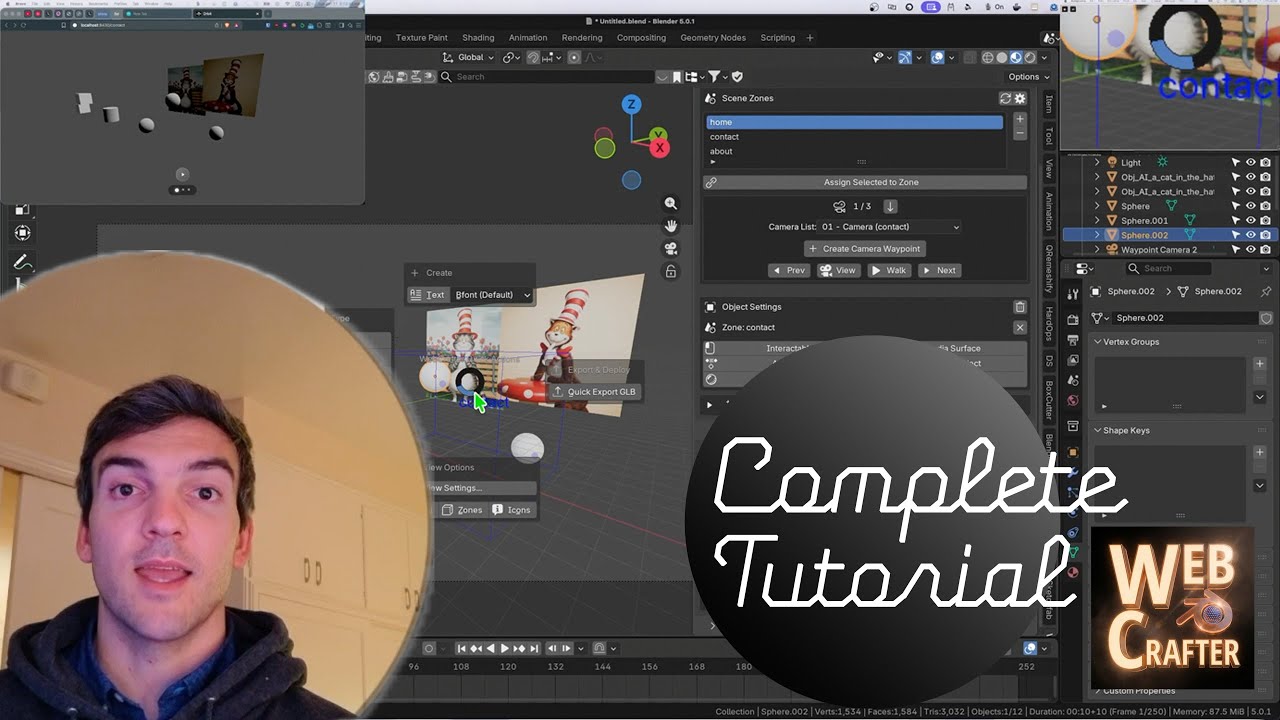
Task: Open the Options dropdown
Action: [x=1028, y=76]
